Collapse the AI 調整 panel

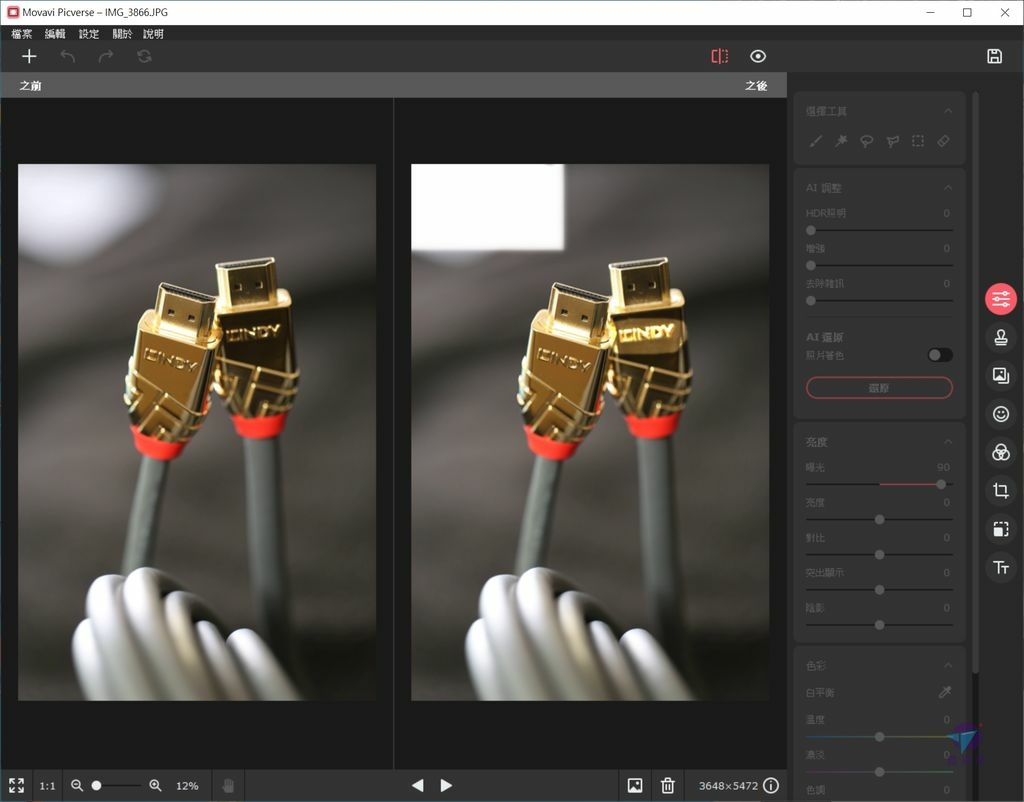(x=948, y=188)
